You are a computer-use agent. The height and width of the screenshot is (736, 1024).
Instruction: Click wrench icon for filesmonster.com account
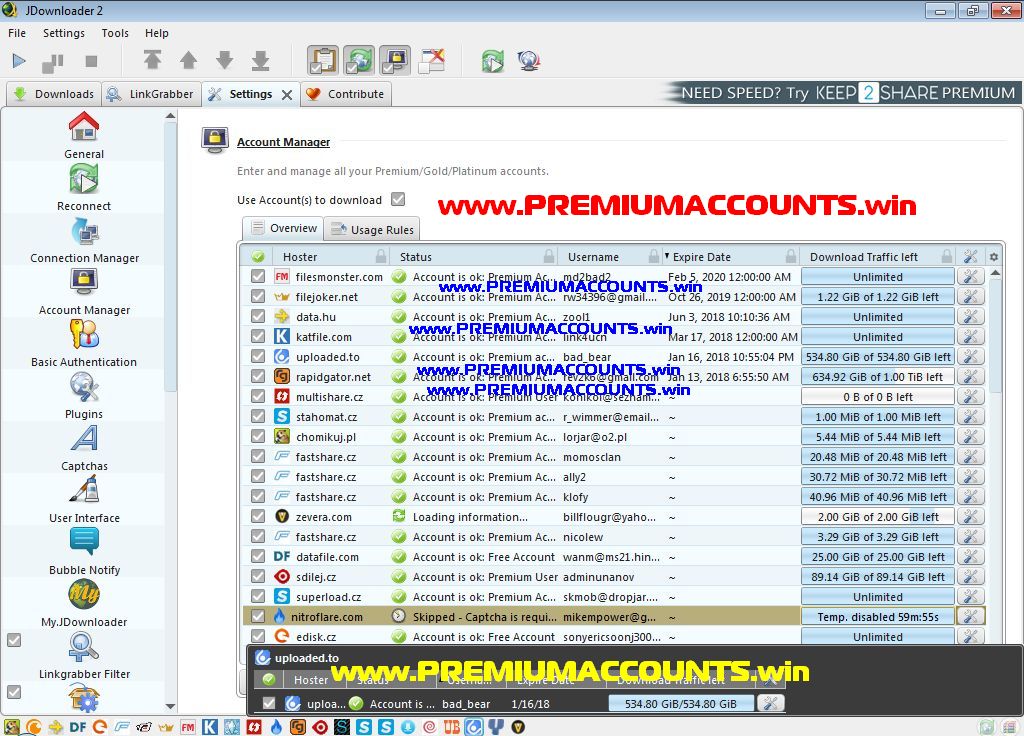(x=970, y=277)
